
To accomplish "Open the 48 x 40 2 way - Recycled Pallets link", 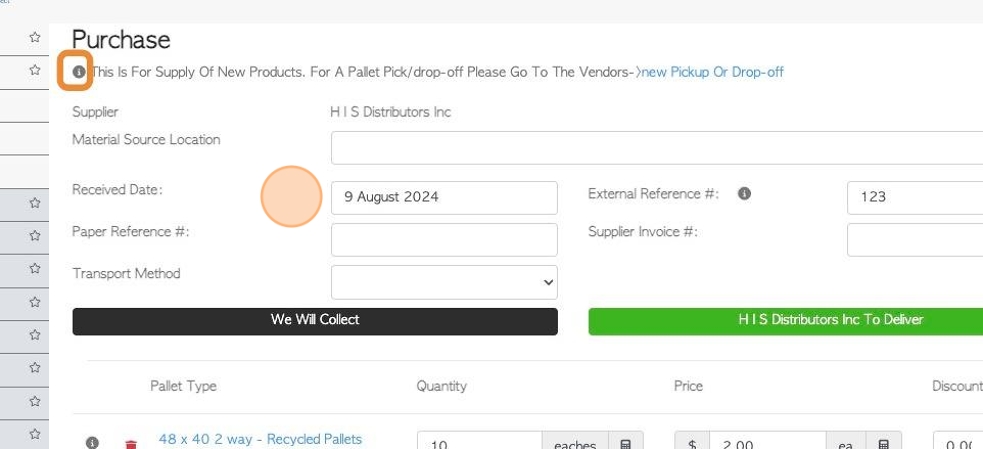I will tap(260, 439).
